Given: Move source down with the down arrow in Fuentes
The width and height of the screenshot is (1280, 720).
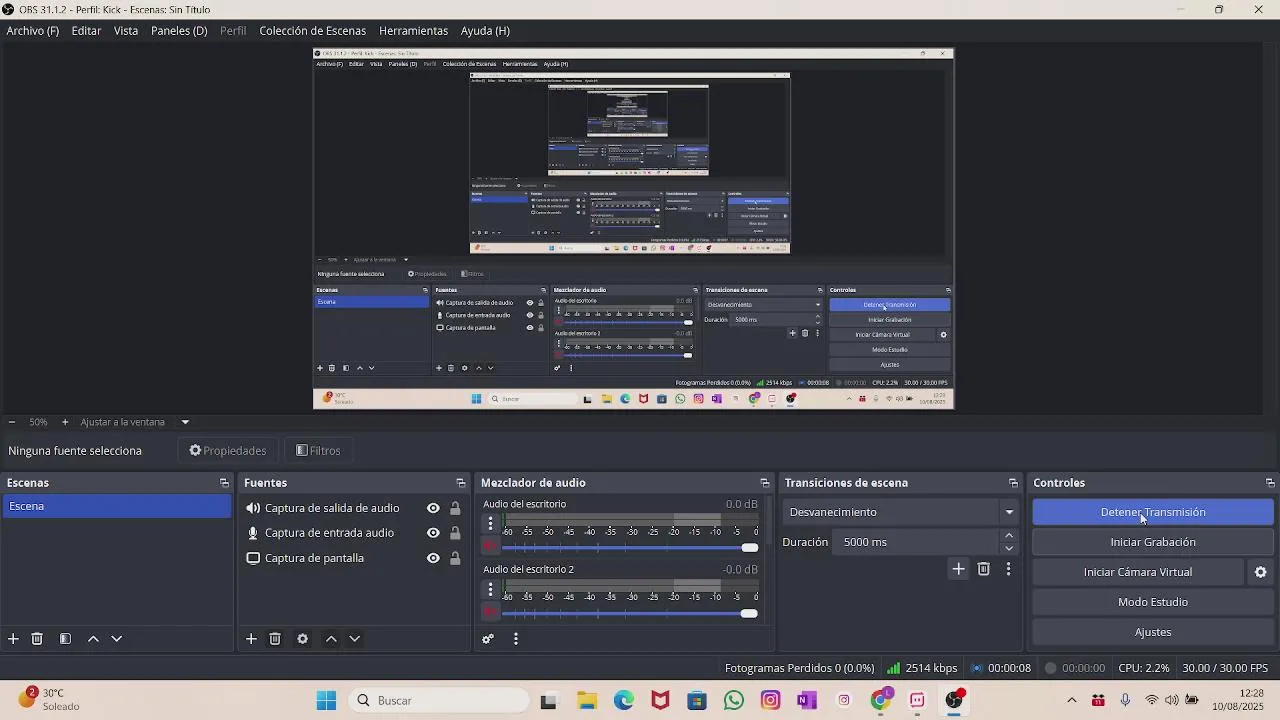Looking at the screenshot, I should (354, 639).
